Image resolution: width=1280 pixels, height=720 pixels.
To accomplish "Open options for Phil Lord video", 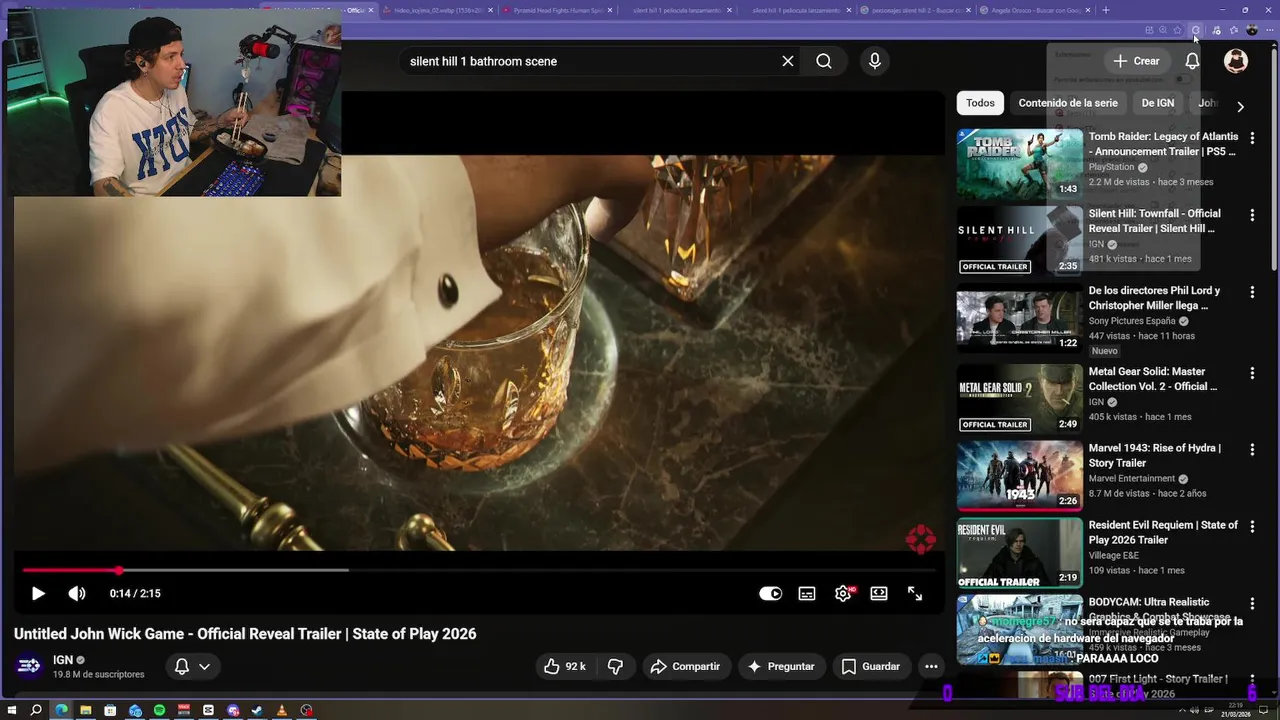I will tap(1252, 292).
